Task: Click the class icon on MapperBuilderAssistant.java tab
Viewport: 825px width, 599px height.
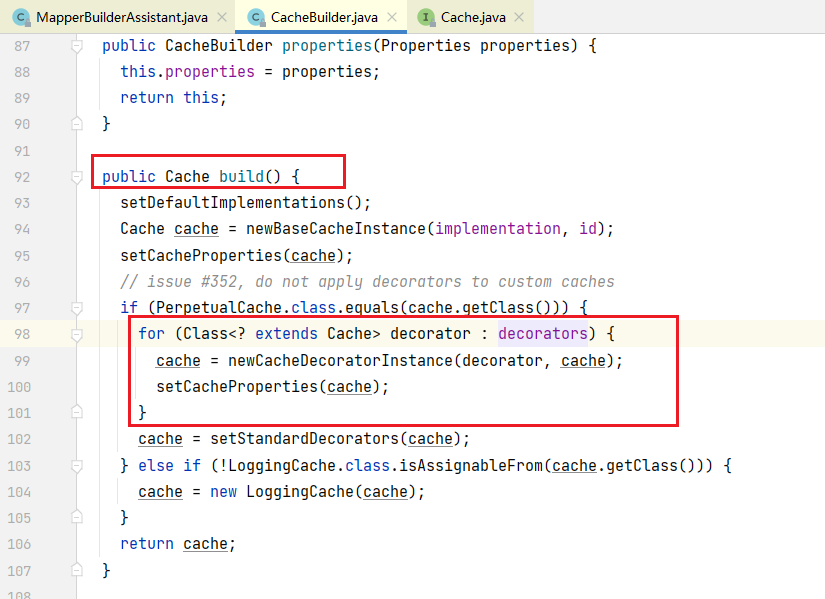Action: pyautogui.click(x=20, y=17)
